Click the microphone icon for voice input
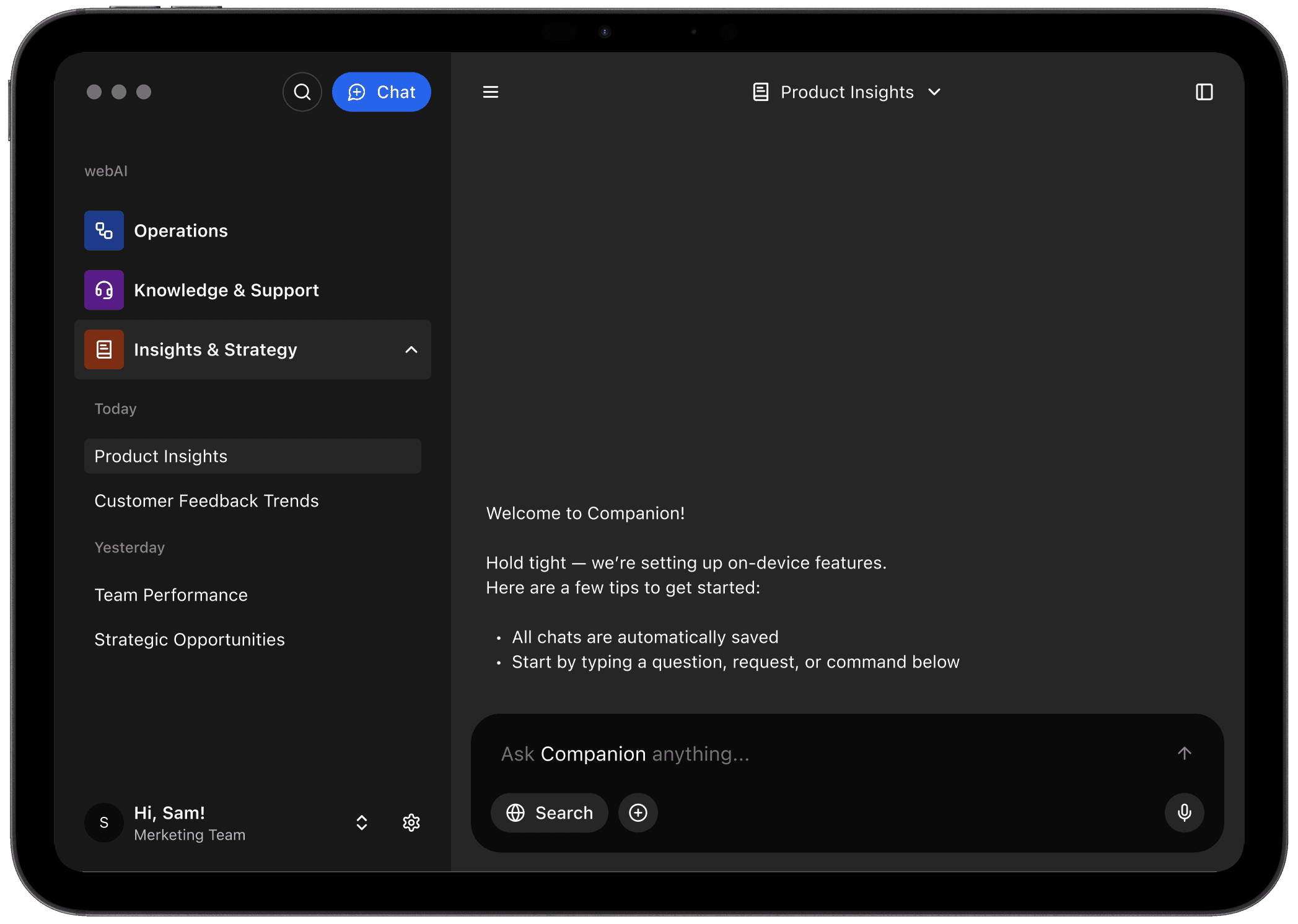Screen dimensions: 1298x924 [1184, 813]
